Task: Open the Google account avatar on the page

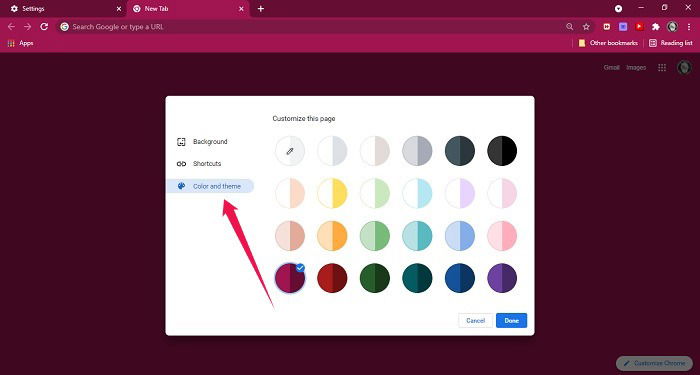Action: point(684,67)
